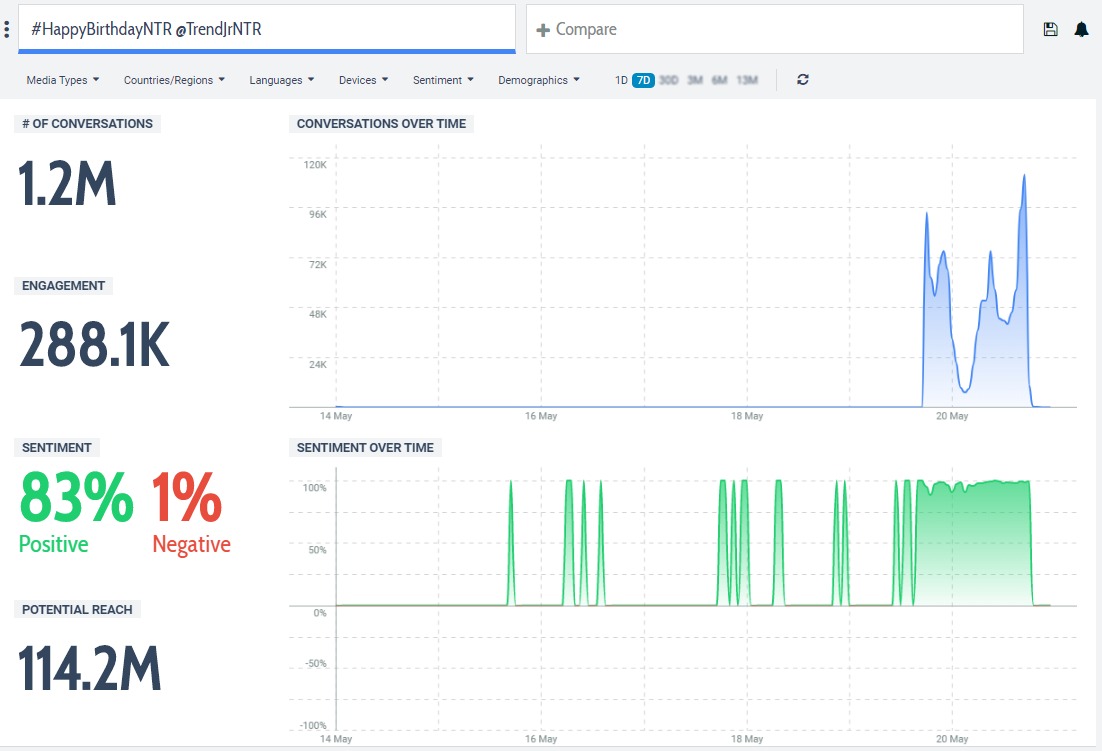Click the 120K axis label

[x=315, y=164]
